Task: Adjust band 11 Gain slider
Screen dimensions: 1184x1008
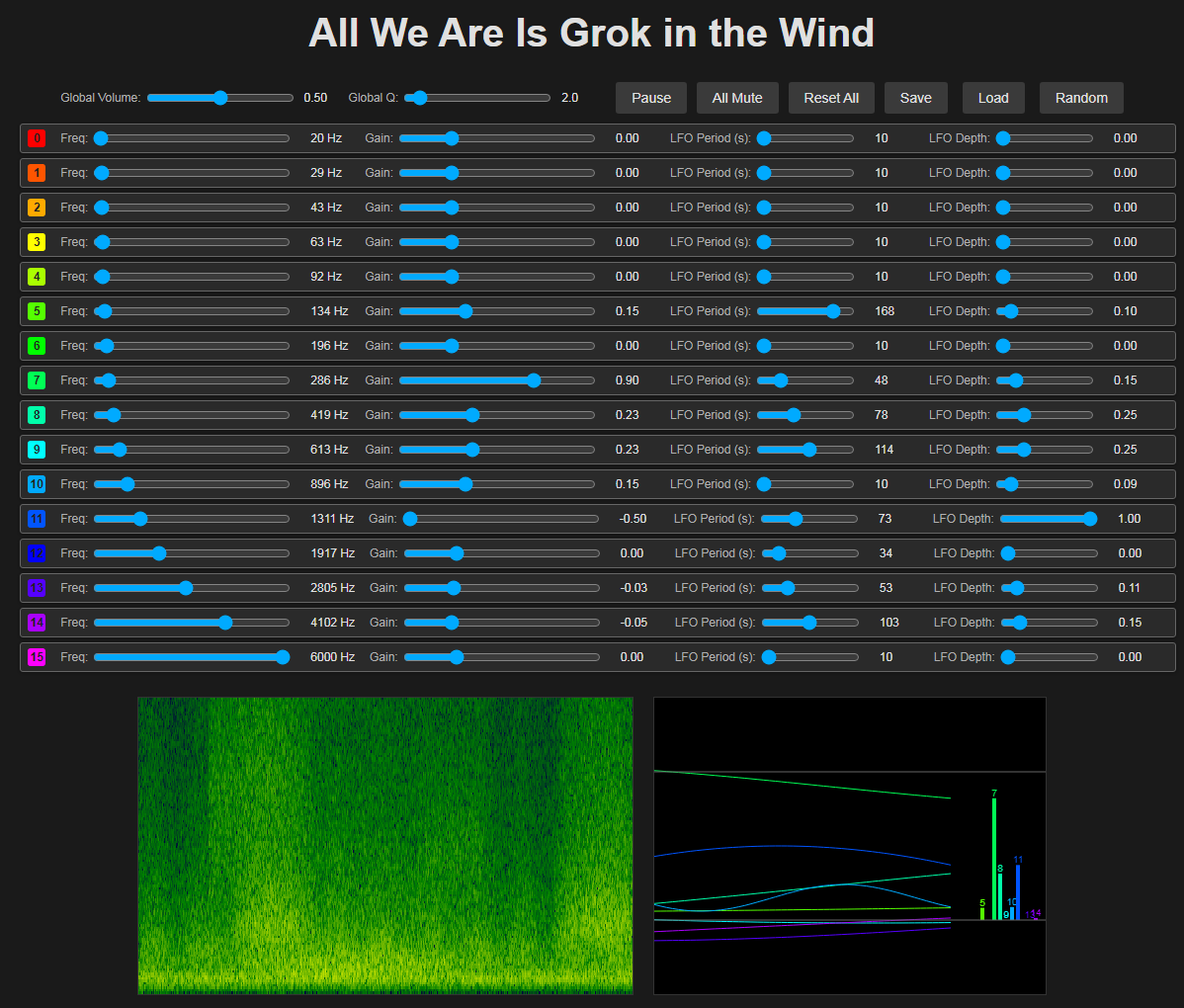Action: [x=501, y=519]
